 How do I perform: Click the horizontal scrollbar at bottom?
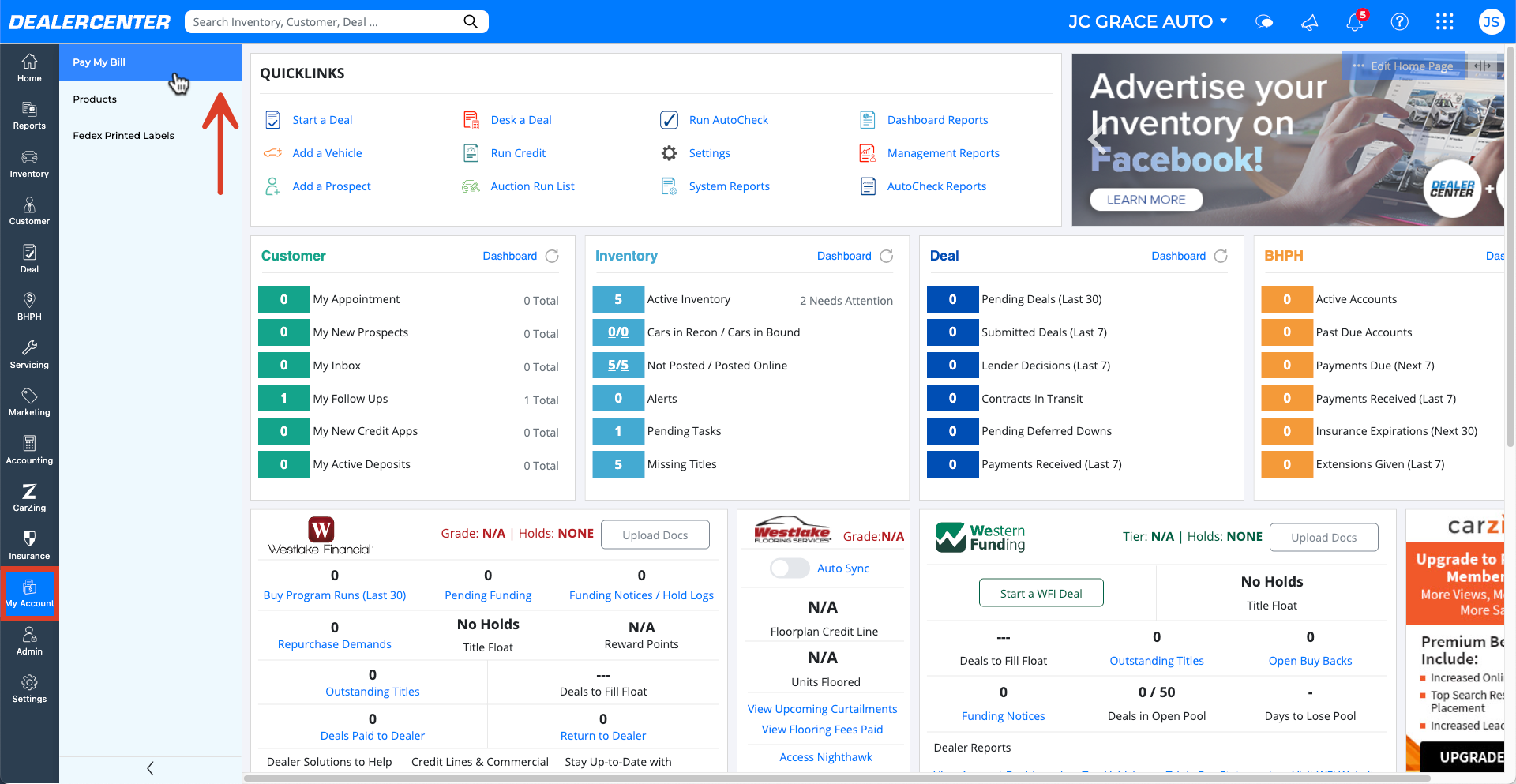pyautogui.click(x=837, y=778)
